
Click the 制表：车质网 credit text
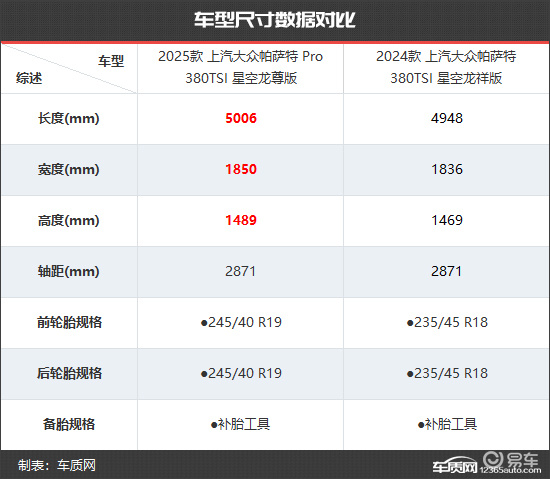click(57, 465)
